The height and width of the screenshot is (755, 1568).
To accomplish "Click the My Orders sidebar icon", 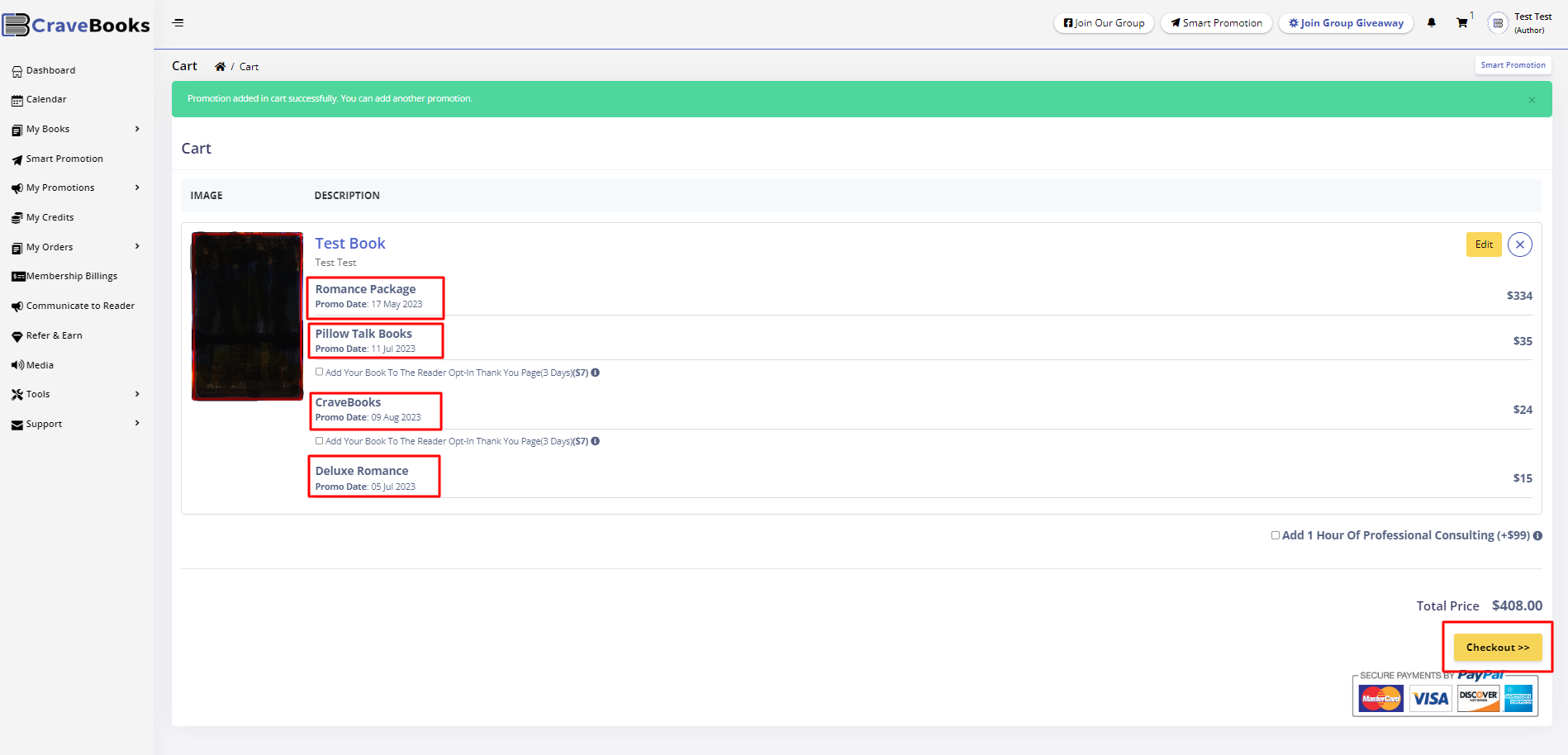I will (17, 249).
